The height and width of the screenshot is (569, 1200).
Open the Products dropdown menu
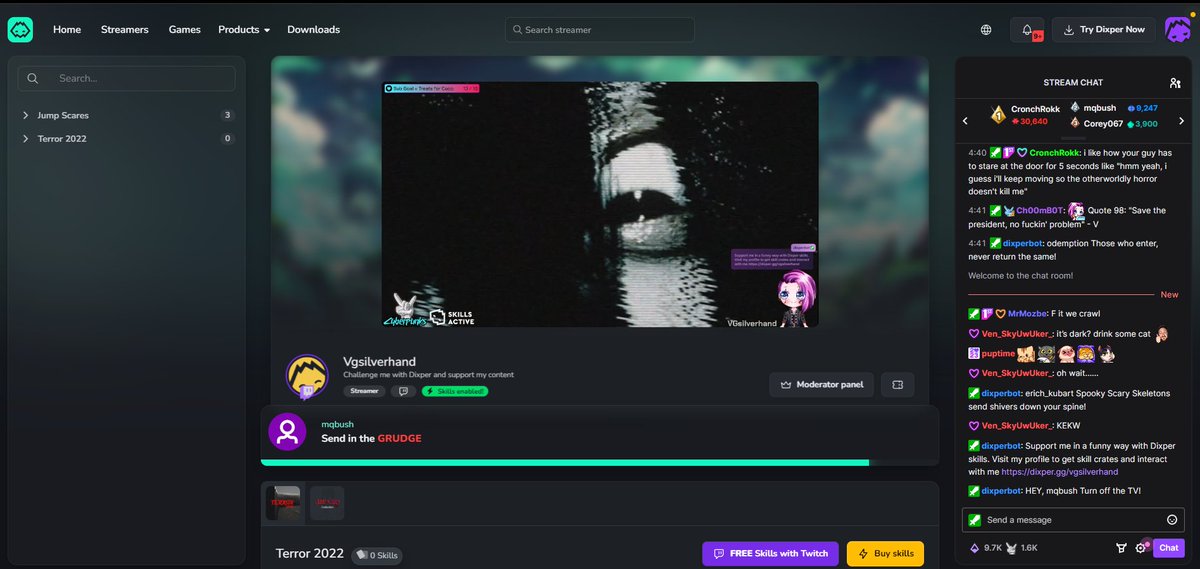[x=244, y=30]
